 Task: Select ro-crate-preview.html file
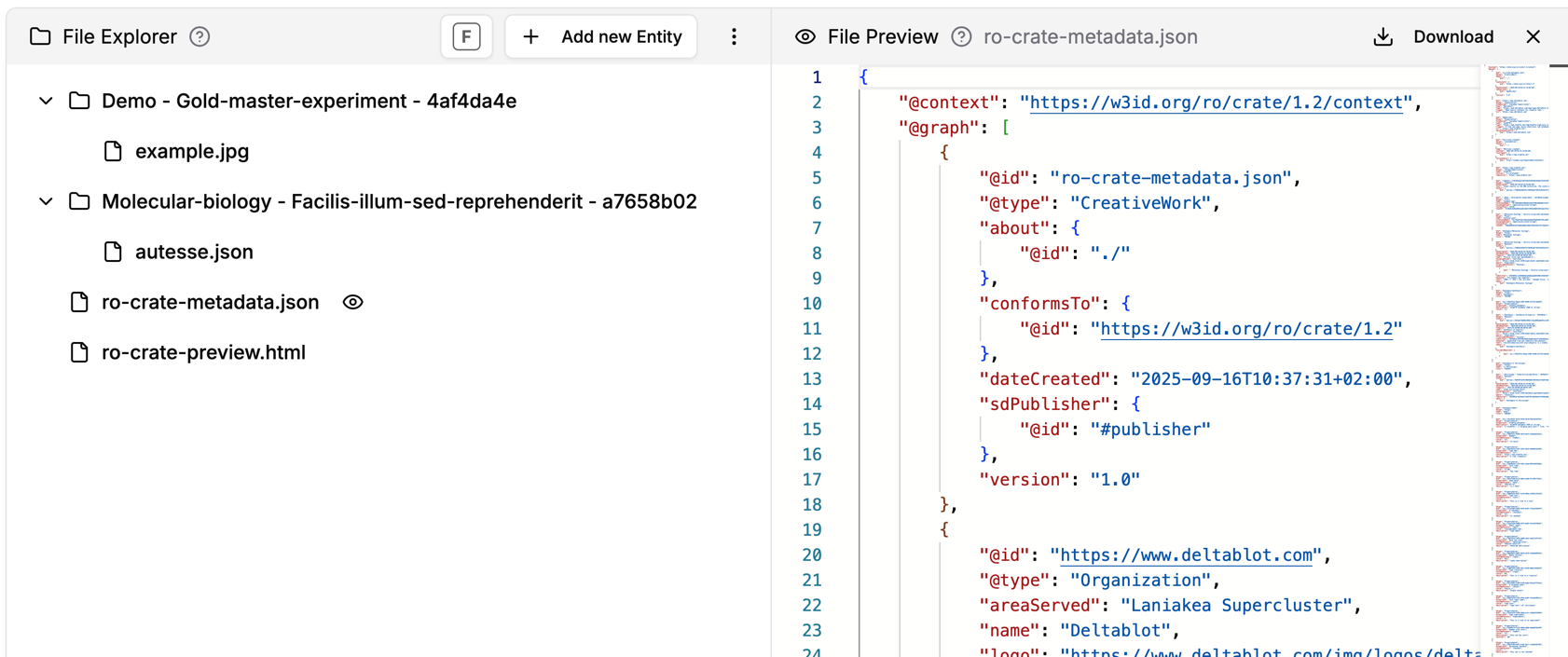click(x=203, y=352)
